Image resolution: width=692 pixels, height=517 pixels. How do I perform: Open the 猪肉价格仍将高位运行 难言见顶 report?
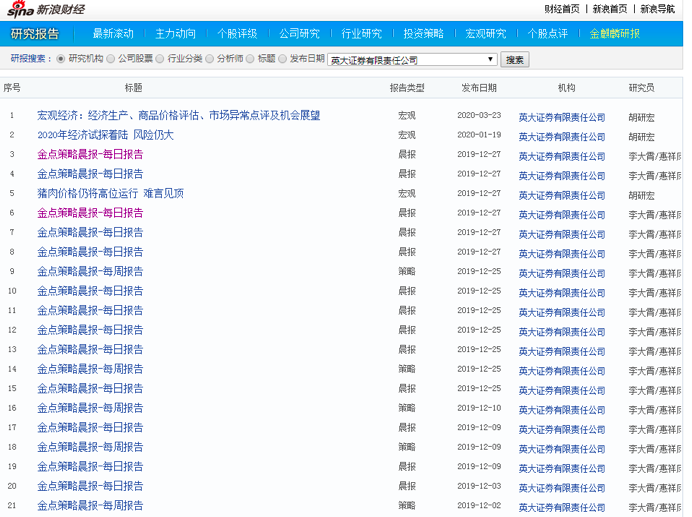(111, 194)
